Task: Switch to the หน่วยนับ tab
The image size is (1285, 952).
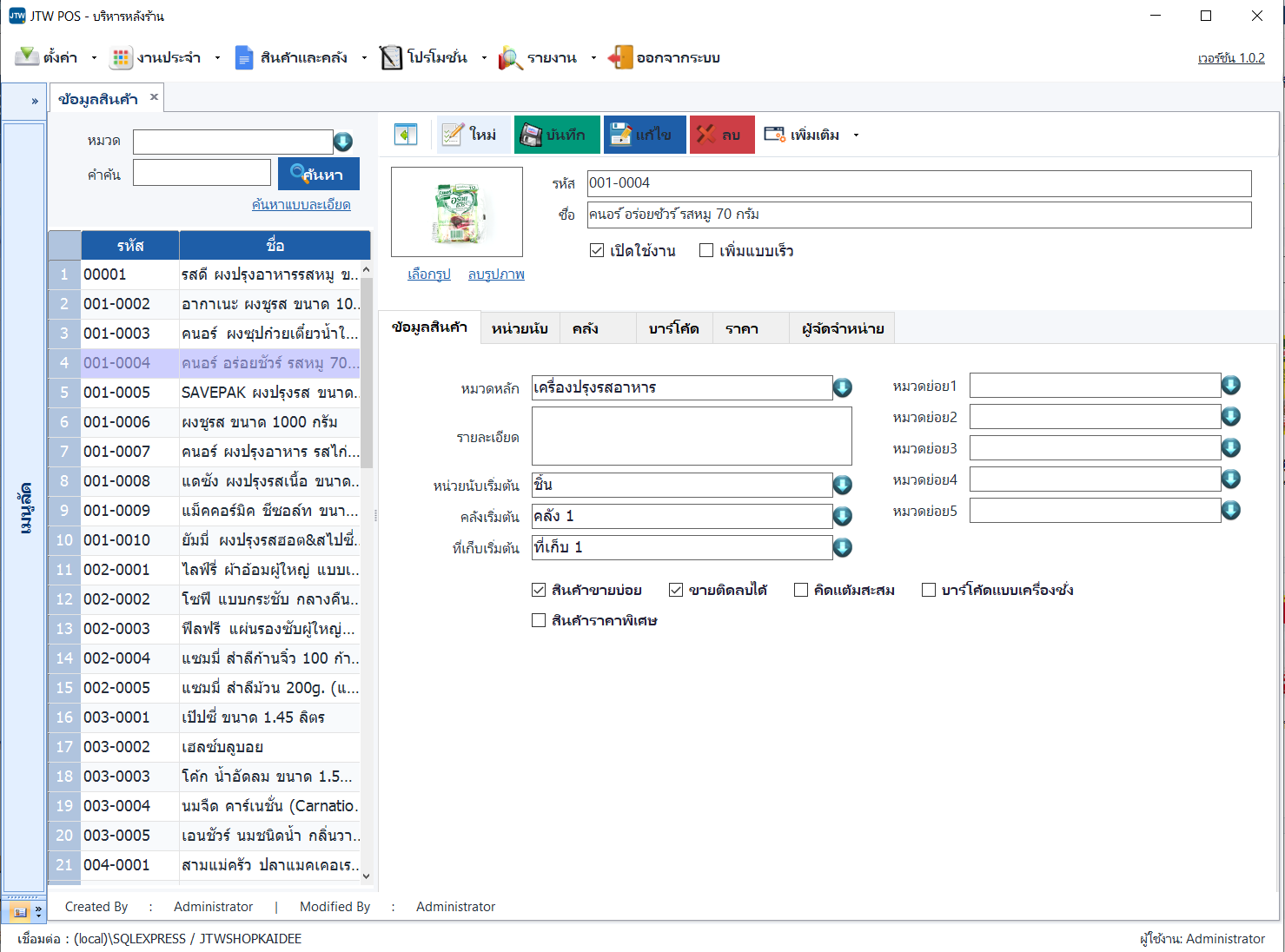Action: click(520, 328)
